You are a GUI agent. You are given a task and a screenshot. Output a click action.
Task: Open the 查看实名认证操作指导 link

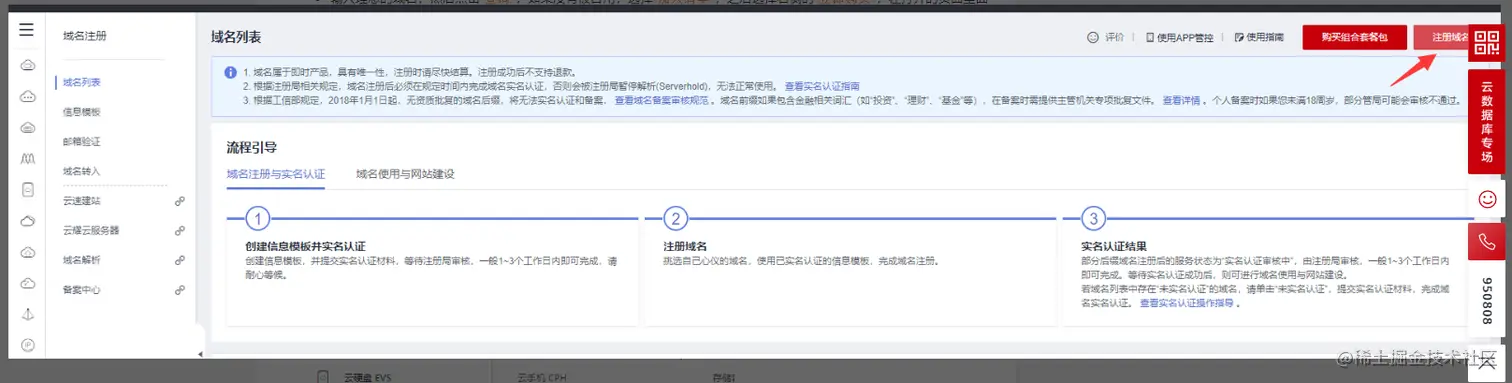[1187, 304]
